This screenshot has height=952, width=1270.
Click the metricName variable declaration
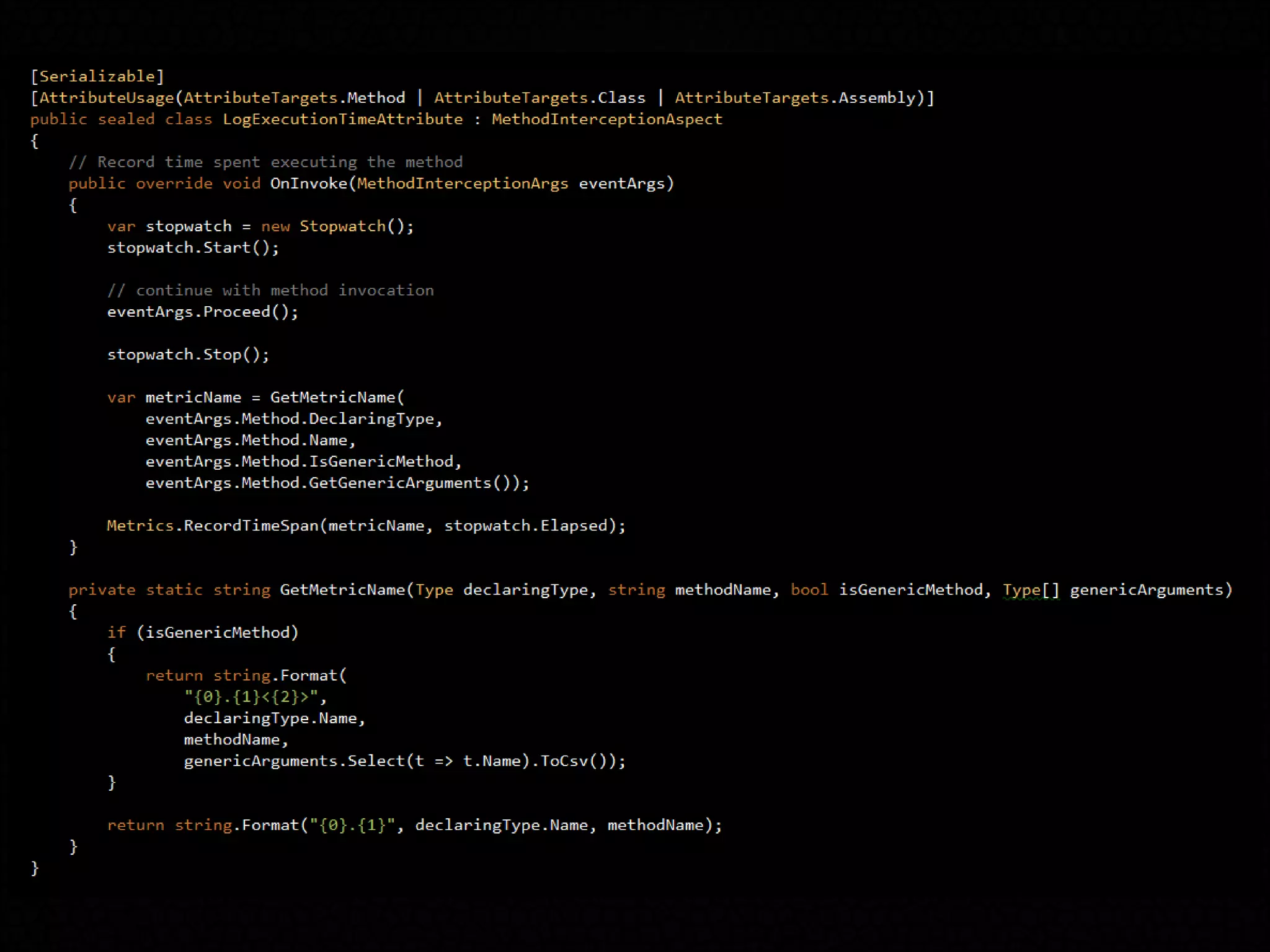193,397
